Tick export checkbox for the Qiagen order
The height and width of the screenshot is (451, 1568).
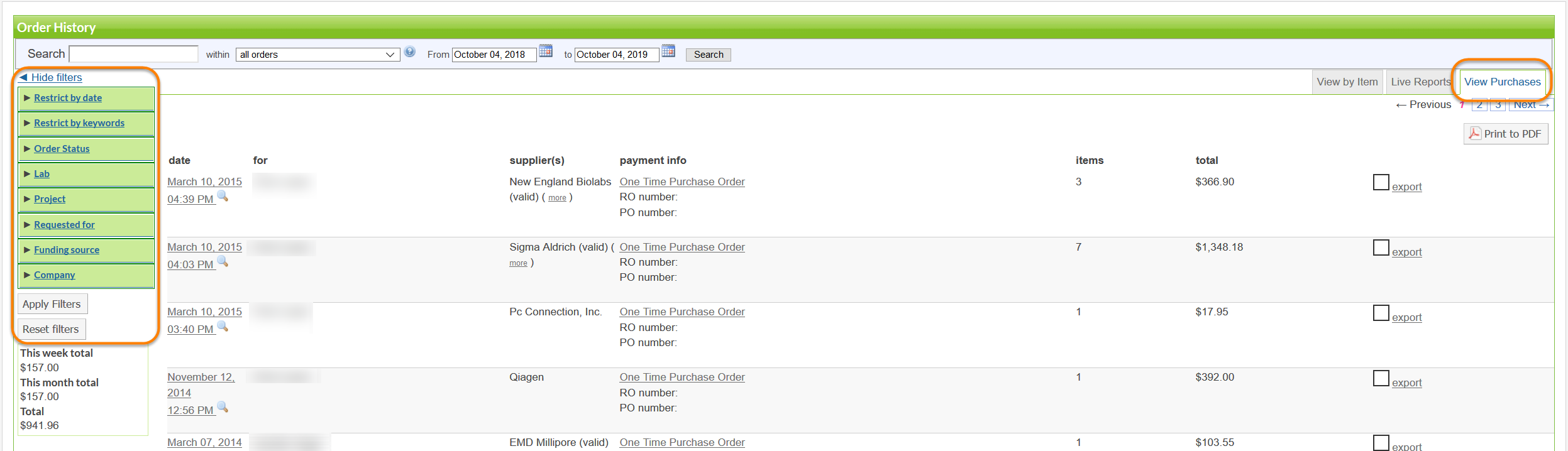[1381, 379]
